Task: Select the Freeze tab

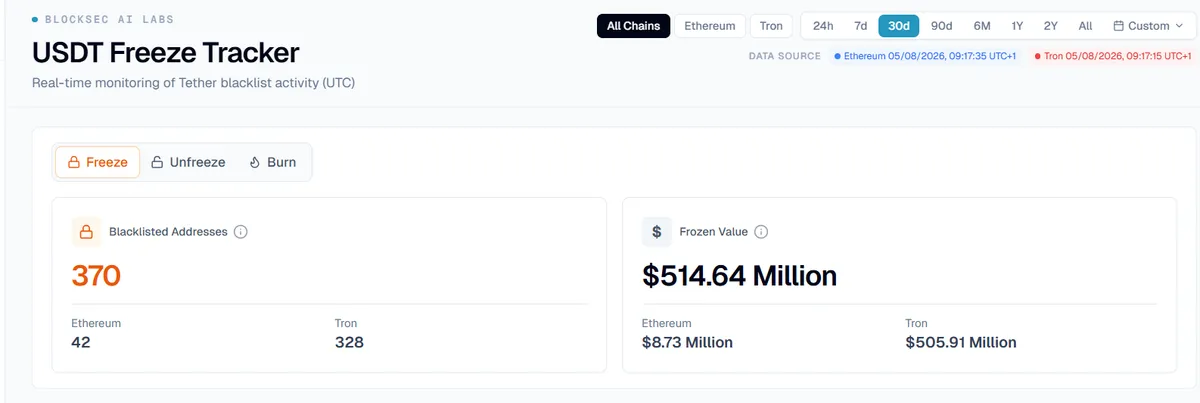Action: (97, 162)
